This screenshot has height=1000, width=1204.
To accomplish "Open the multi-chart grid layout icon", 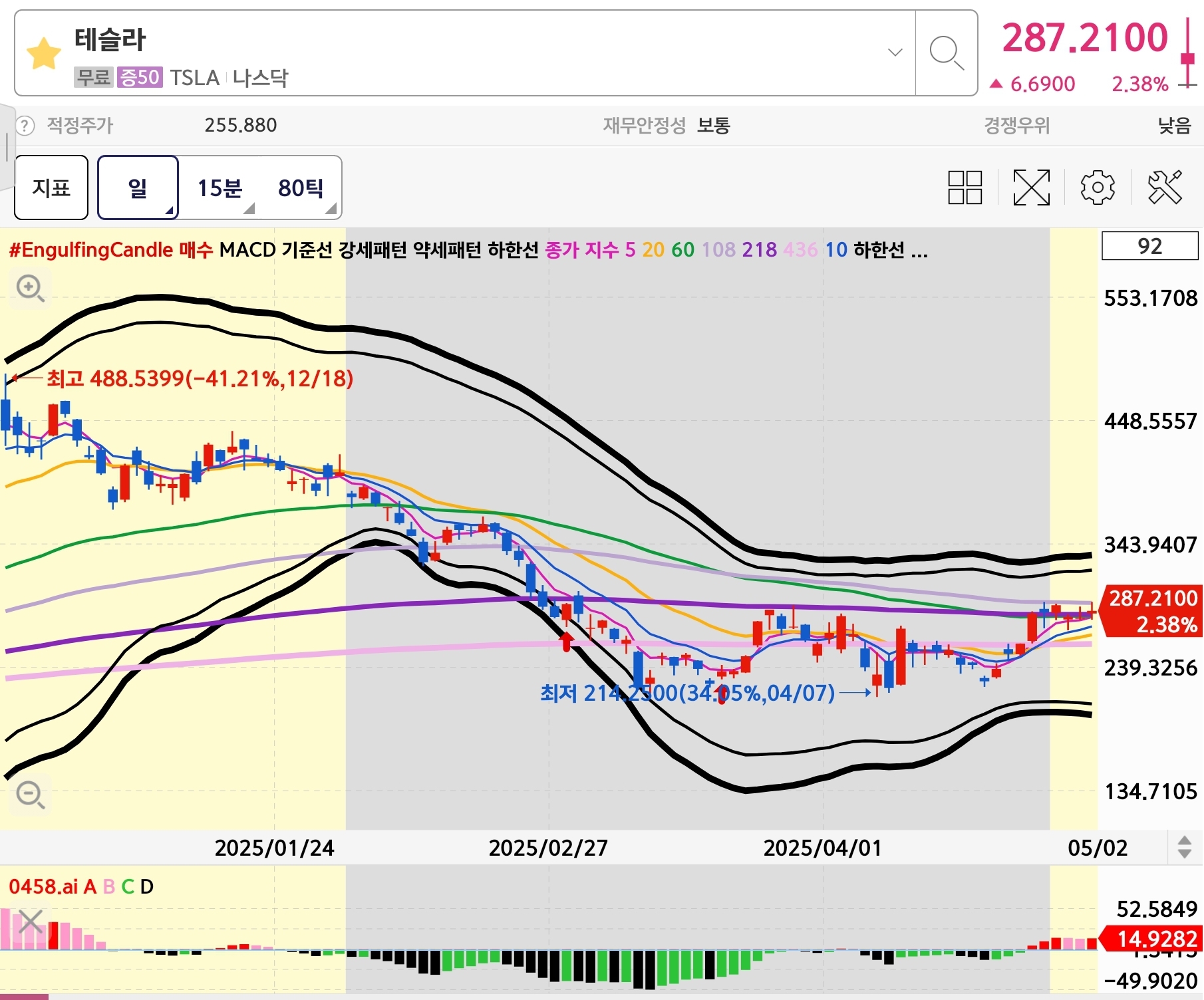I will (965, 187).
